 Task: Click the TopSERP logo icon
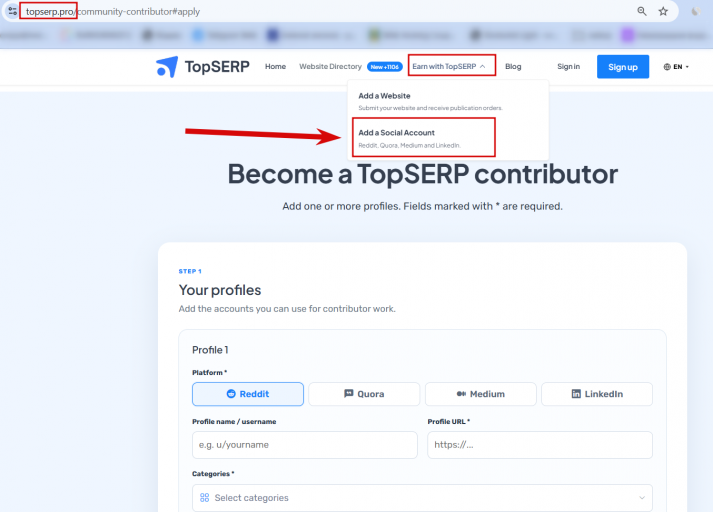coord(167,67)
